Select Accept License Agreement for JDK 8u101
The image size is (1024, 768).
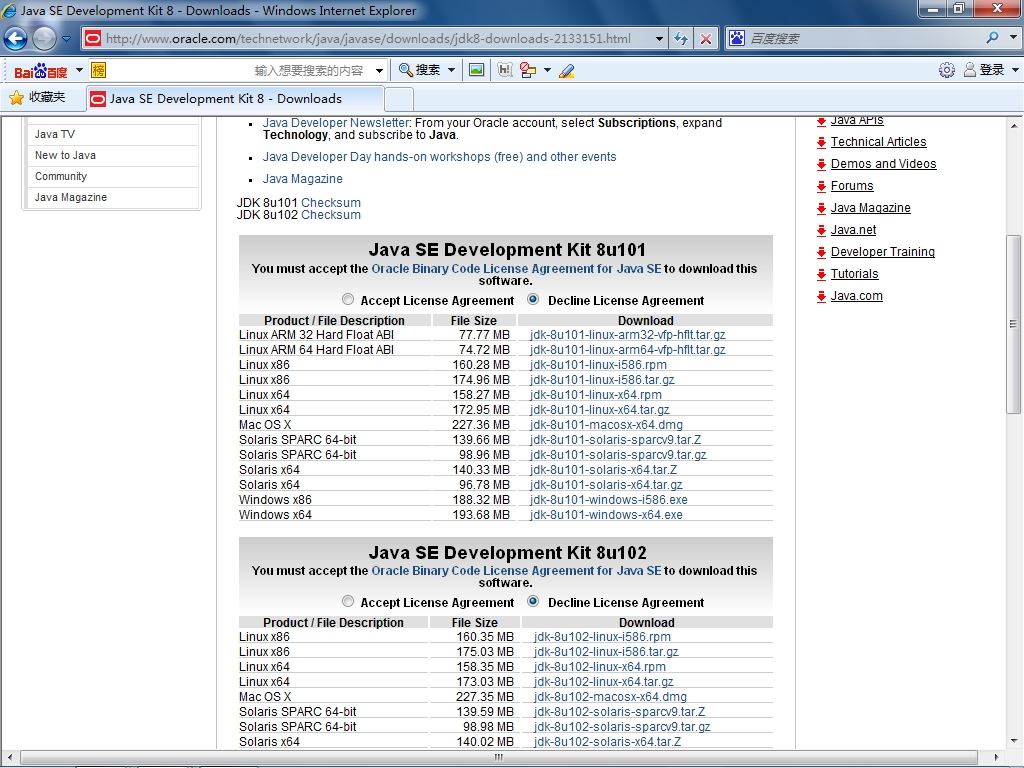pos(347,299)
